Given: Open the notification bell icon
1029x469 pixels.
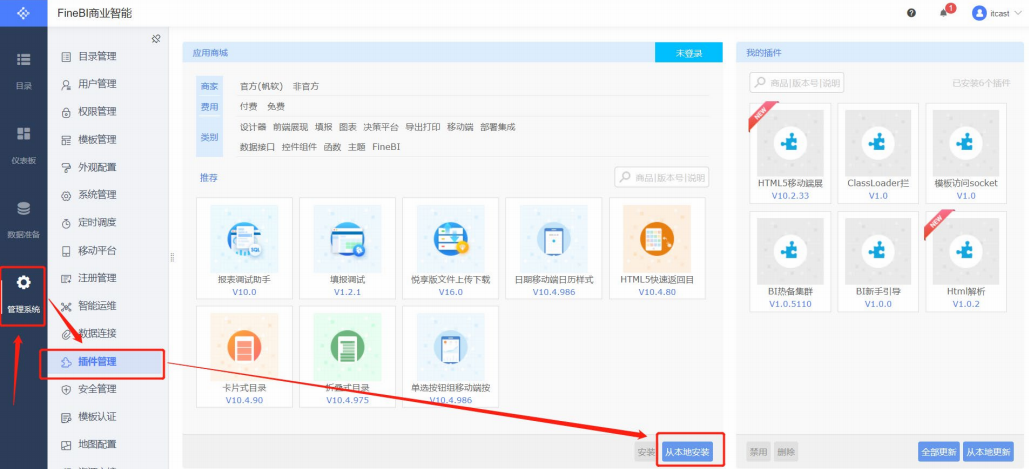Looking at the screenshot, I should [943, 13].
